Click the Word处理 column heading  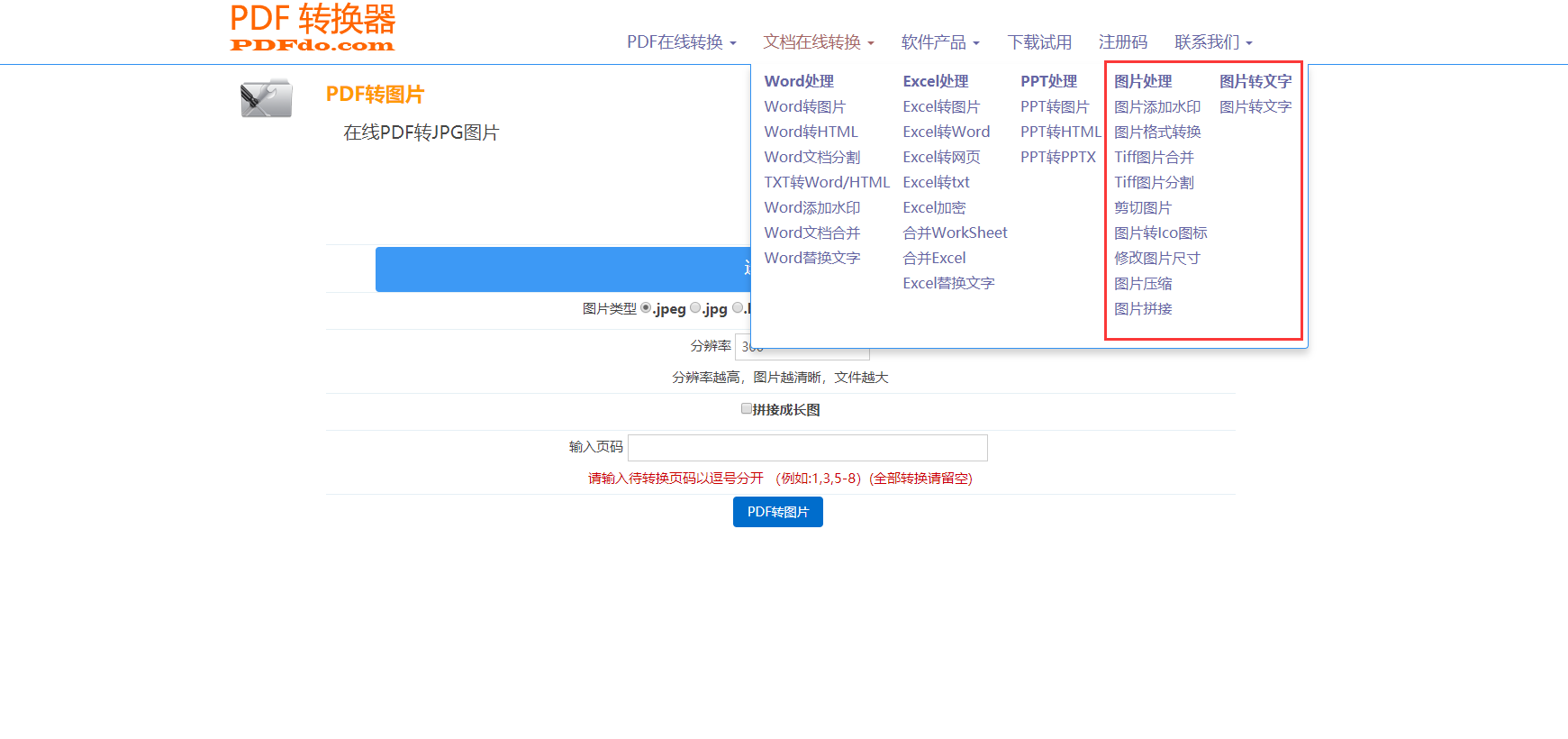coord(799,81)
